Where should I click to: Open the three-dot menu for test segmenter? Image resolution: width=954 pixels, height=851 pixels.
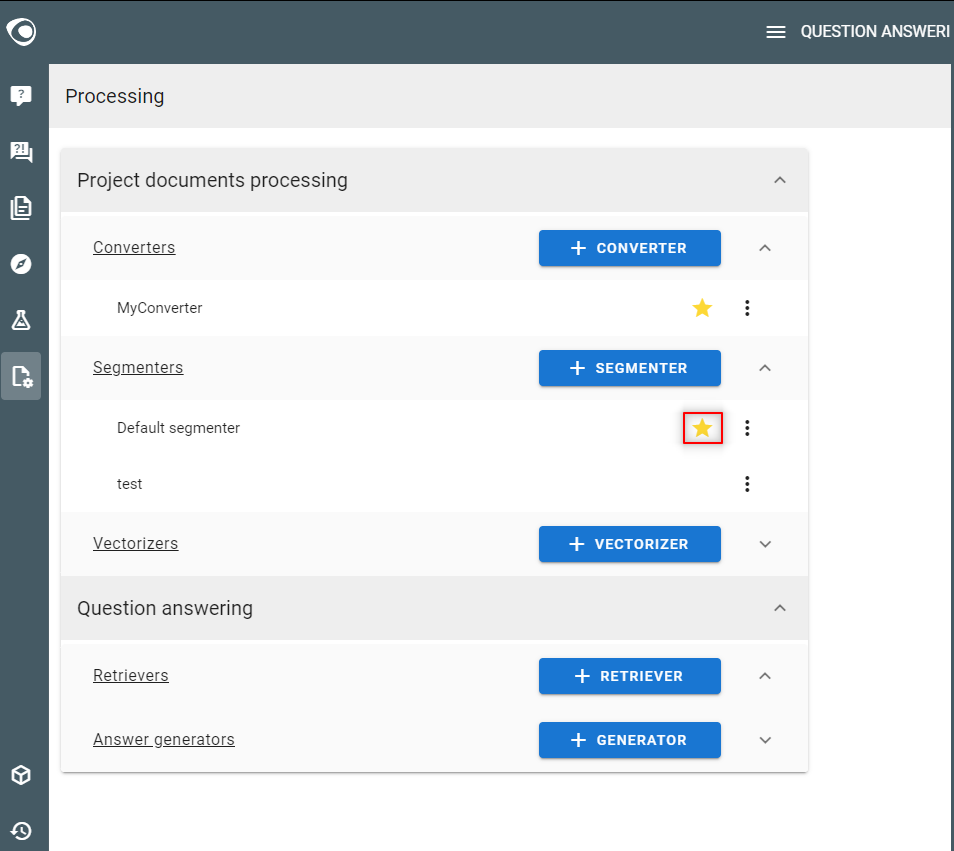click(x=747, y=484)
